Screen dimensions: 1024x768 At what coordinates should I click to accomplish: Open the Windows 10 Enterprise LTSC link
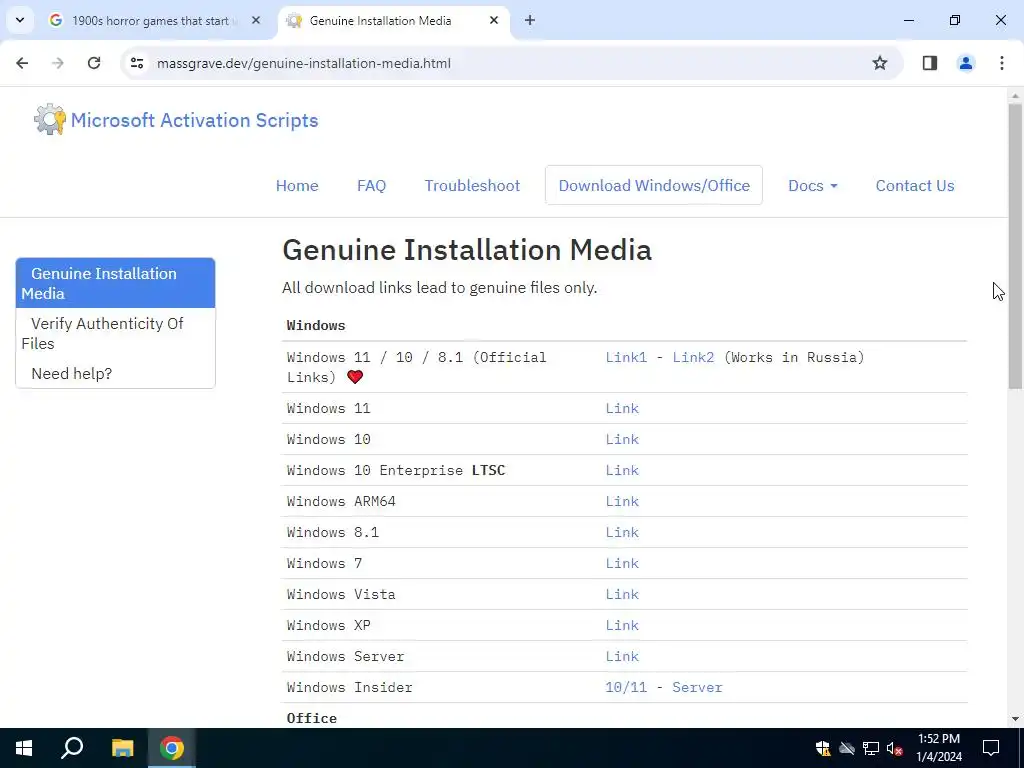coord(622,470)
